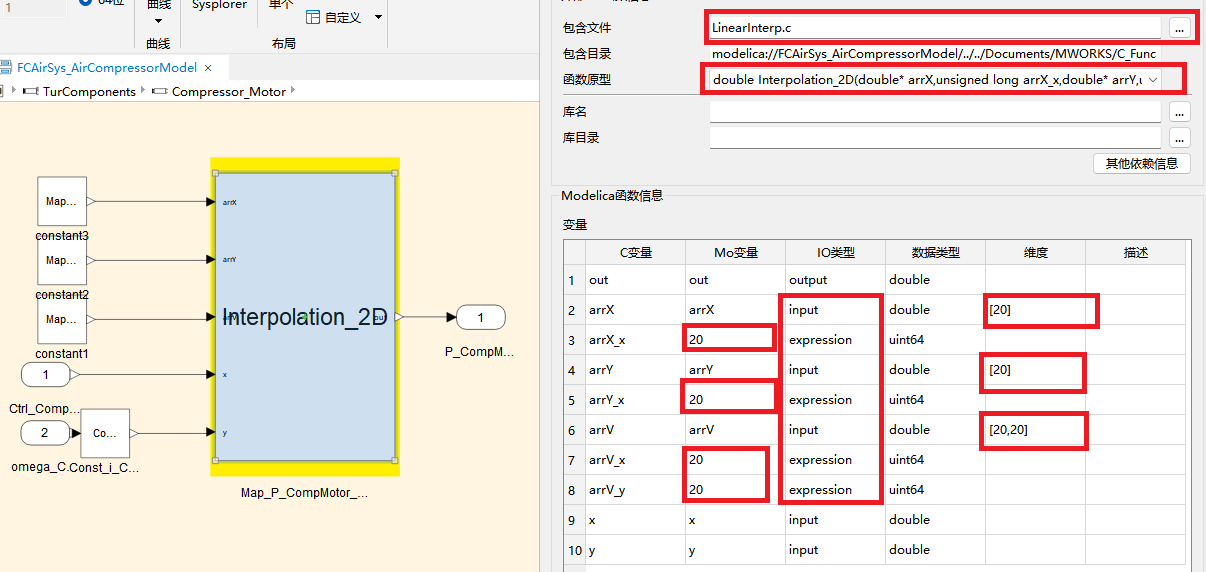
Task: Select arrX_x expression IO type cell
Action: (x=836, y=340)
